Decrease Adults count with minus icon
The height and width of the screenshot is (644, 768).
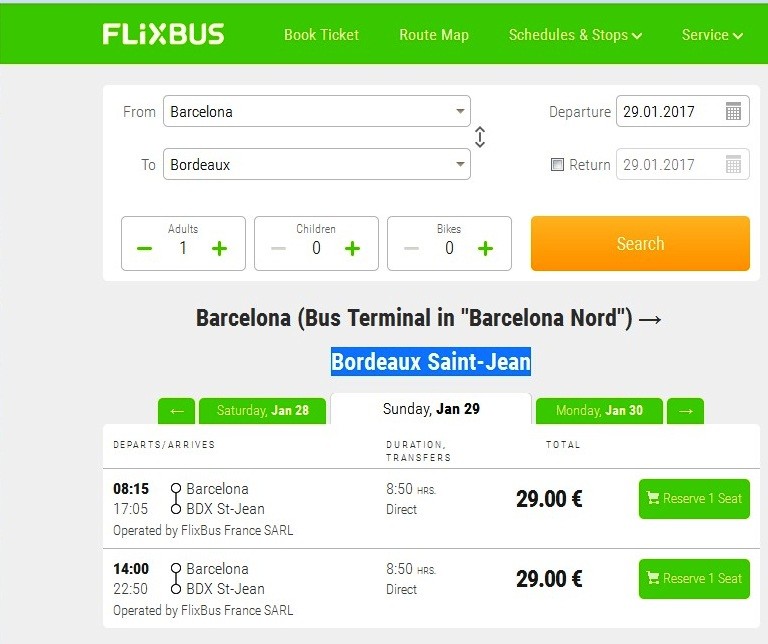click(144, 248)
